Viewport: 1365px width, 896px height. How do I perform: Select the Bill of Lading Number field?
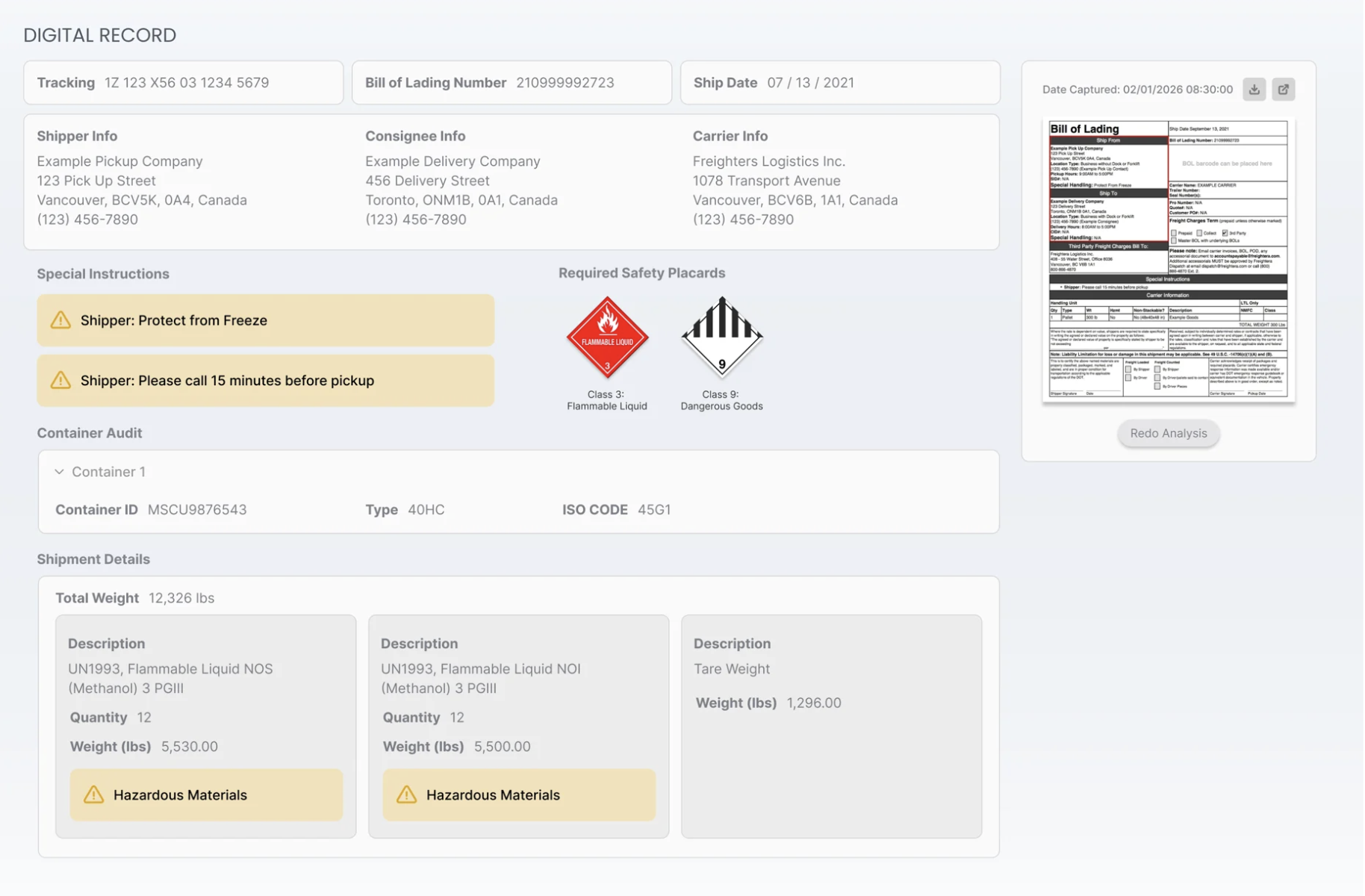[x=565, y=83]
